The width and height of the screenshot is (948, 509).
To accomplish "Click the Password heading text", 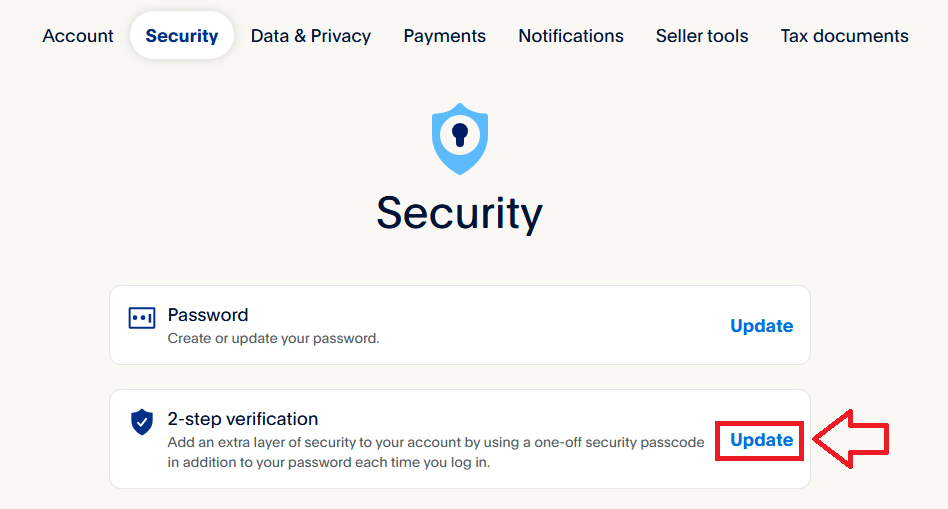I will [208, 315].
